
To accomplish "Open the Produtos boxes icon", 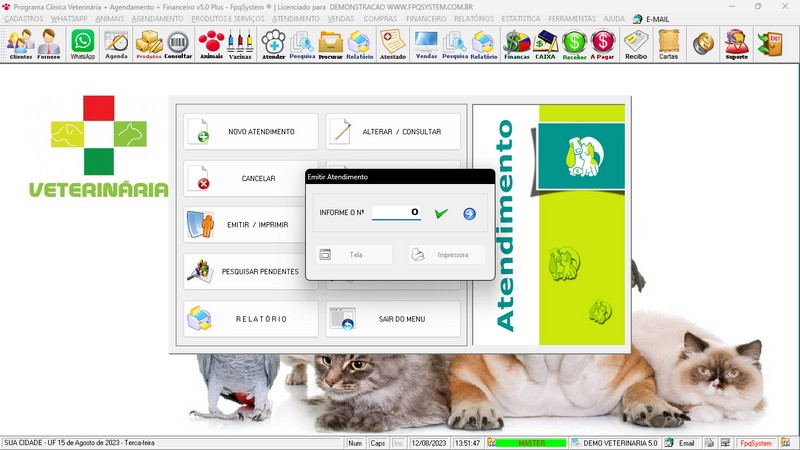I will [x=149, y=44].
